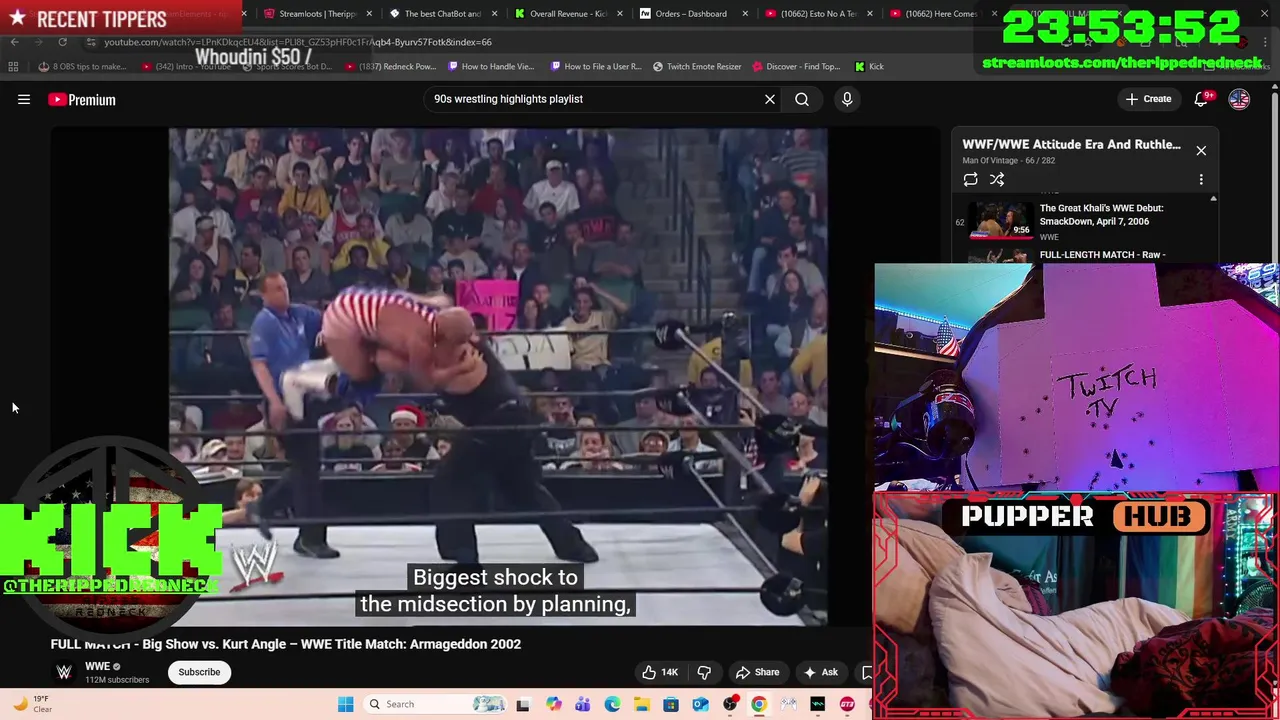The height and width of the screenshot is (720, 1280).
Task: Open the Kick bookmark
Action: (869, 66)
